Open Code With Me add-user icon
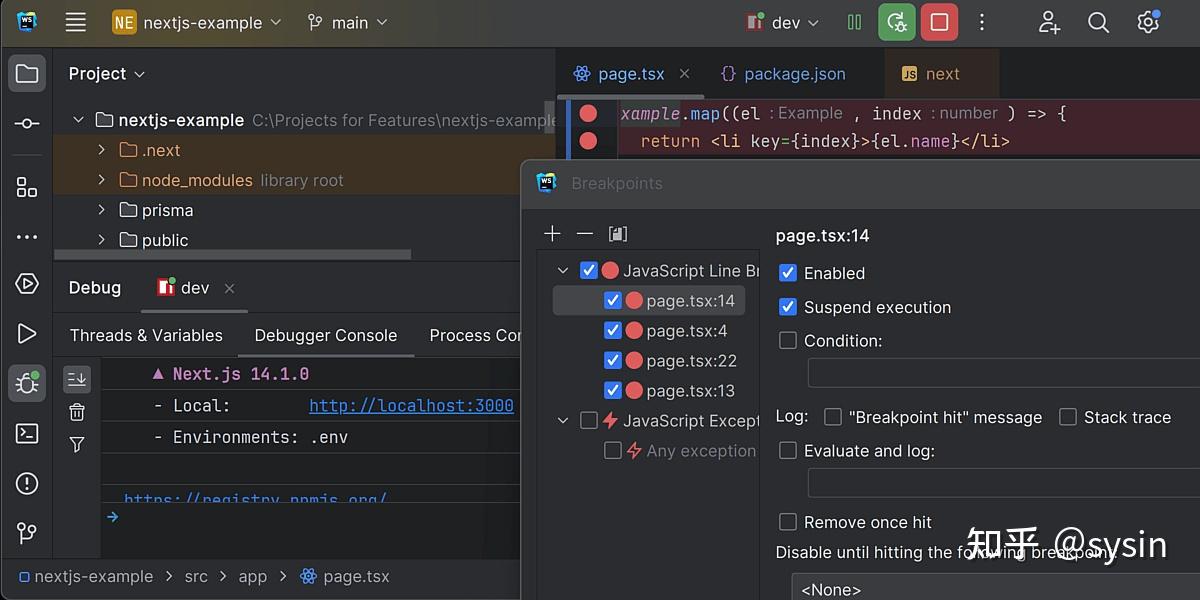This screenshot has height=600, width=1200. pyautogui.click(x=1049, y=22)
